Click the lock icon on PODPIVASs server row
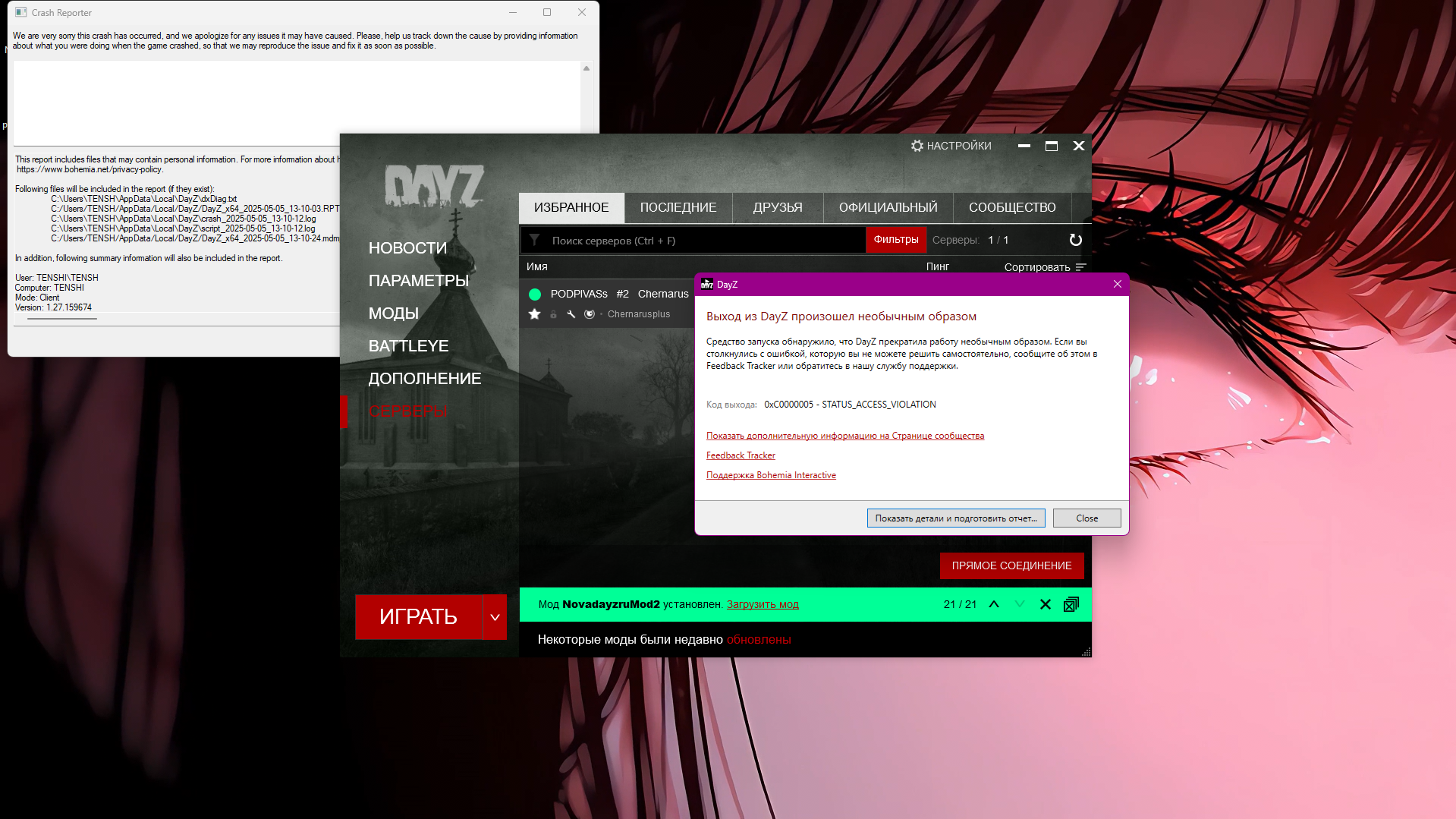 click(553, 314)
